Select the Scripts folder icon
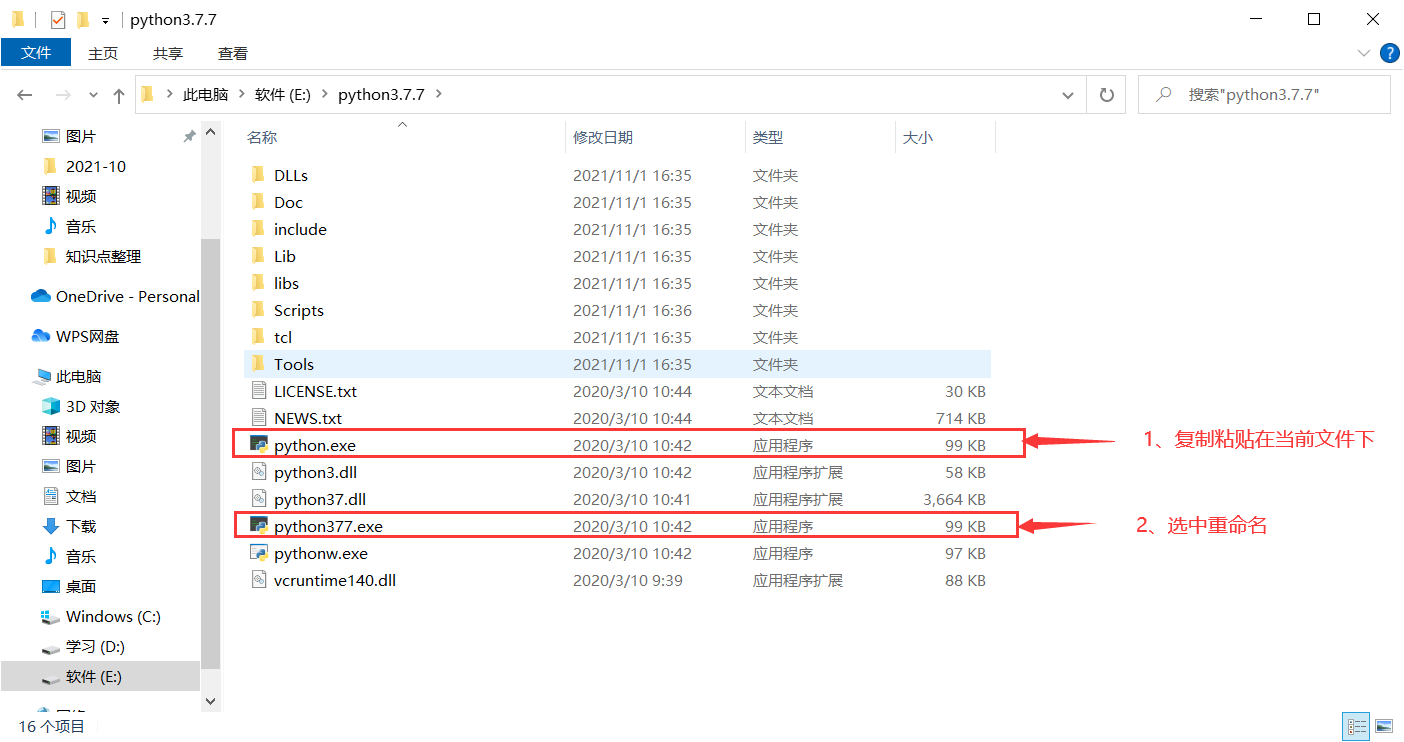 tap(258, 310)
